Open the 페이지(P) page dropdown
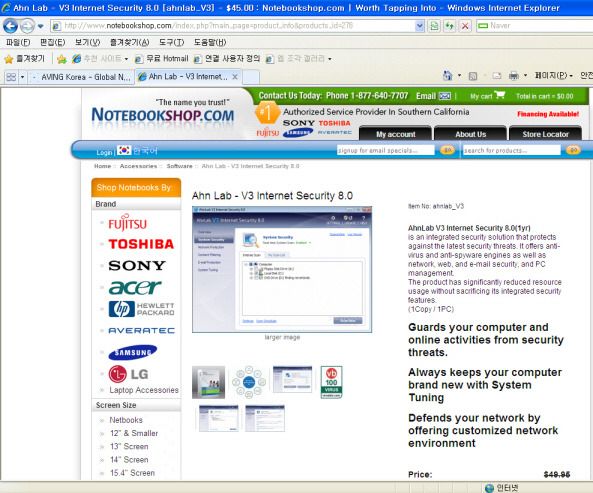Screen dimensions: 593x493 (x=553, y=76)
